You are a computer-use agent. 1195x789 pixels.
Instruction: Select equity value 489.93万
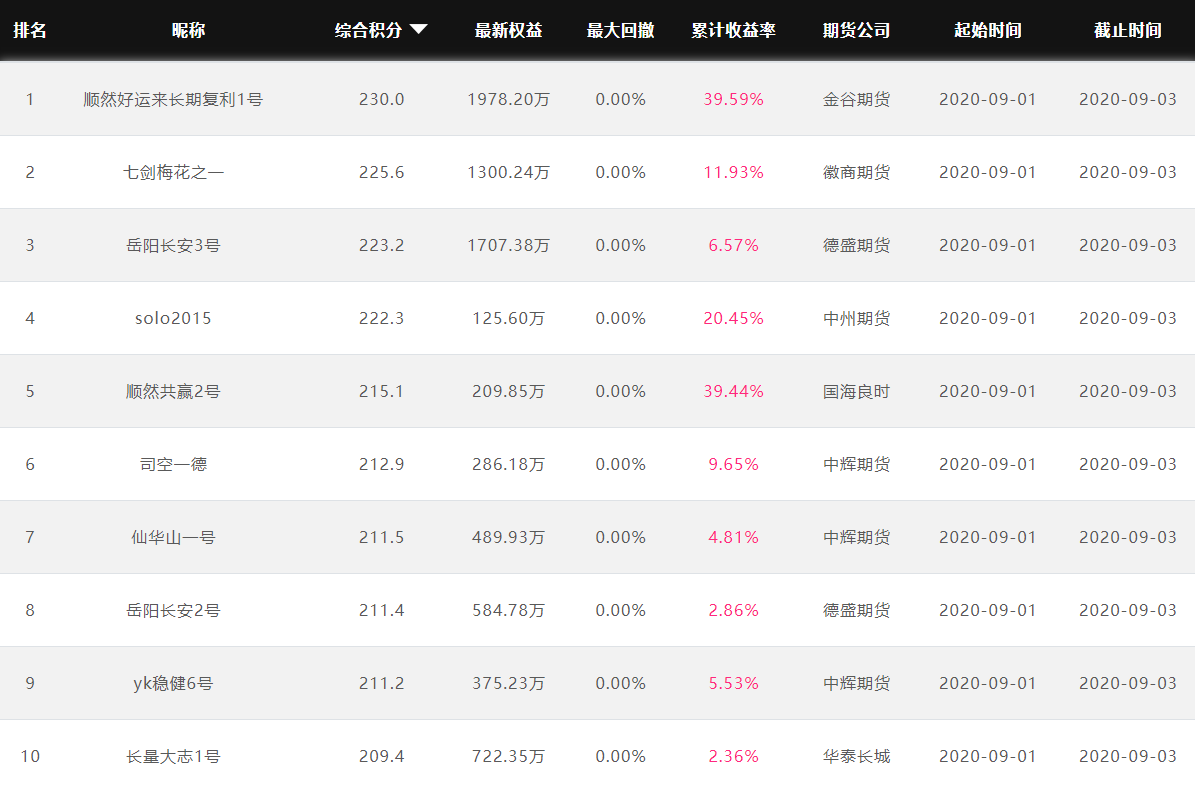tap(508, 537)
